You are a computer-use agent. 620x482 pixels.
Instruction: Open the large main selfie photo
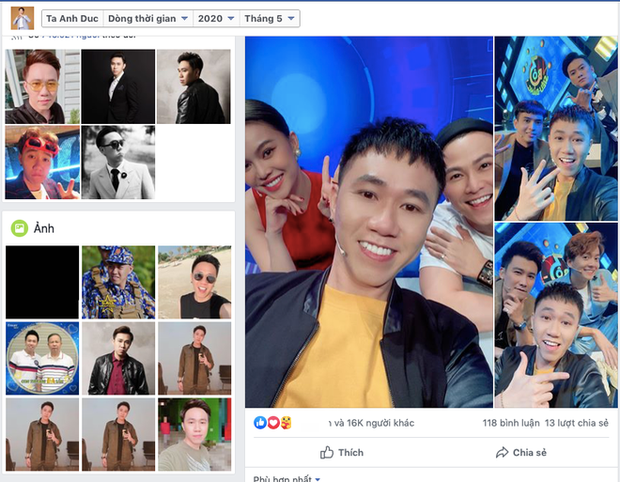pos(368,222)
